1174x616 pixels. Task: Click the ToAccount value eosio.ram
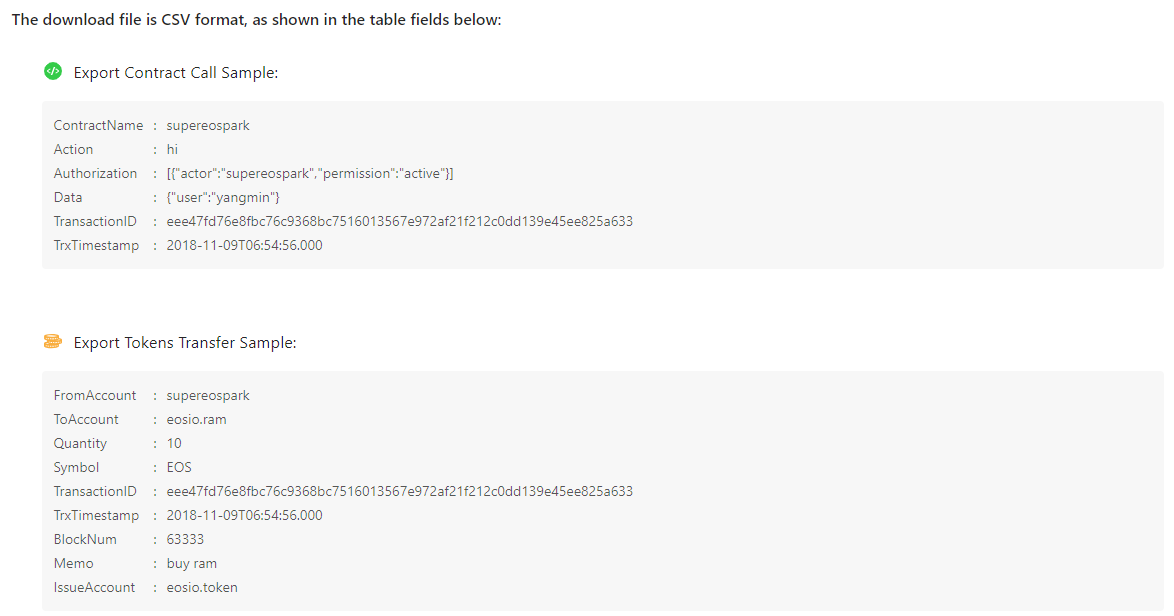coord(196,420)
